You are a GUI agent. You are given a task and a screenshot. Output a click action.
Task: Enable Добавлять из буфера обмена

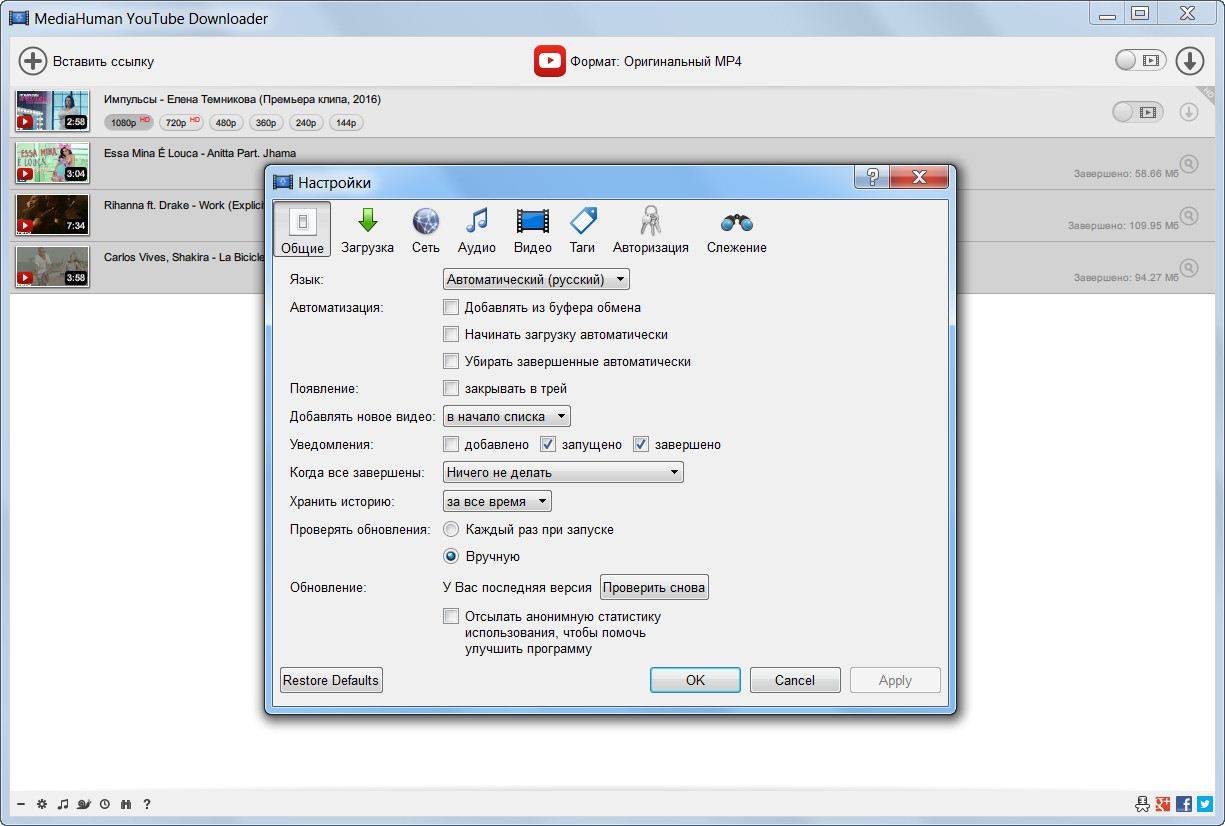(451, 307)
